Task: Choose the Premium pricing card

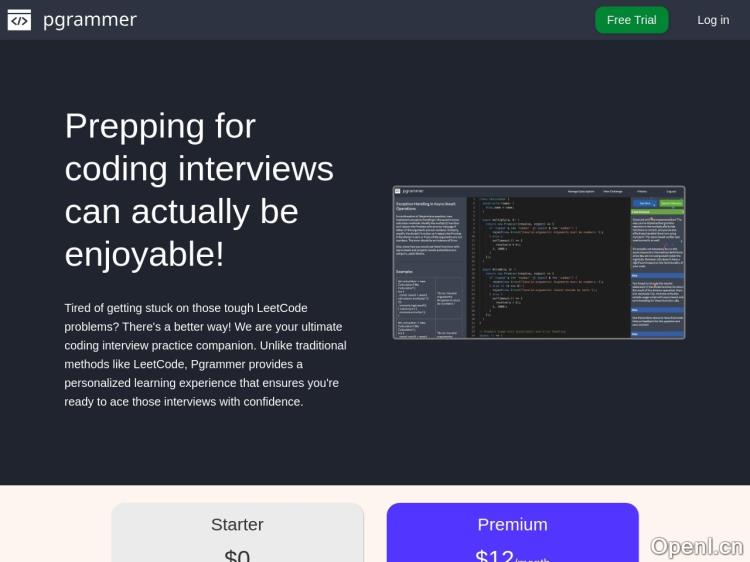Action: [512, 532]
